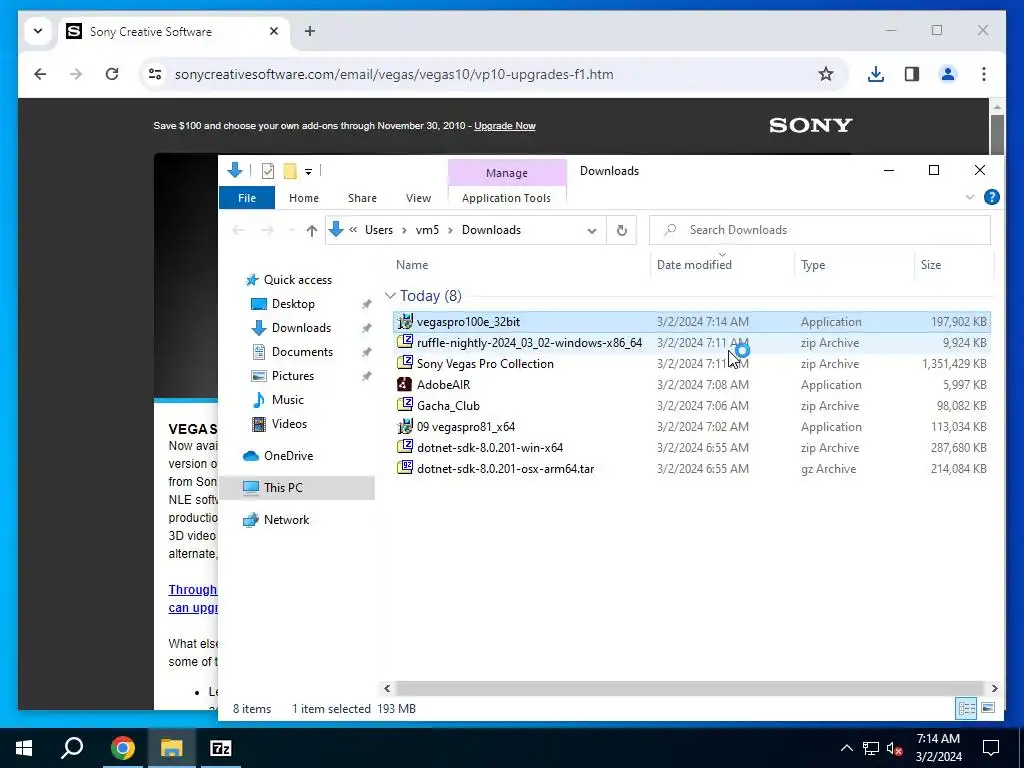Open the Application Tools ribbon tab
1024x768 pixels.
tap(506, 198)
